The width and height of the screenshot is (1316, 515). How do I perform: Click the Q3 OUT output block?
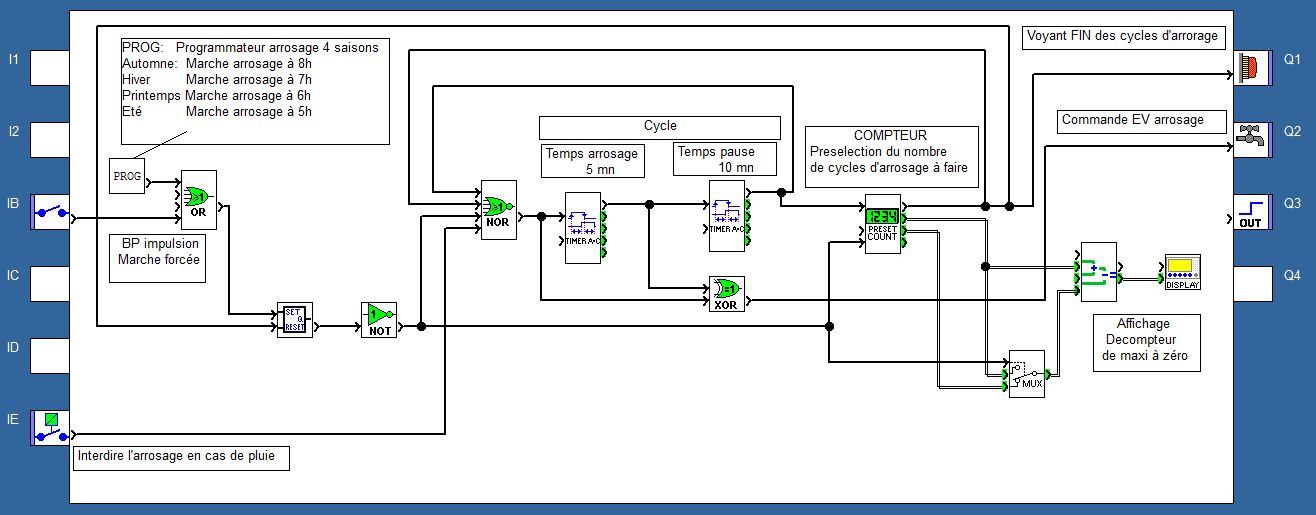tap(1251, 212)
